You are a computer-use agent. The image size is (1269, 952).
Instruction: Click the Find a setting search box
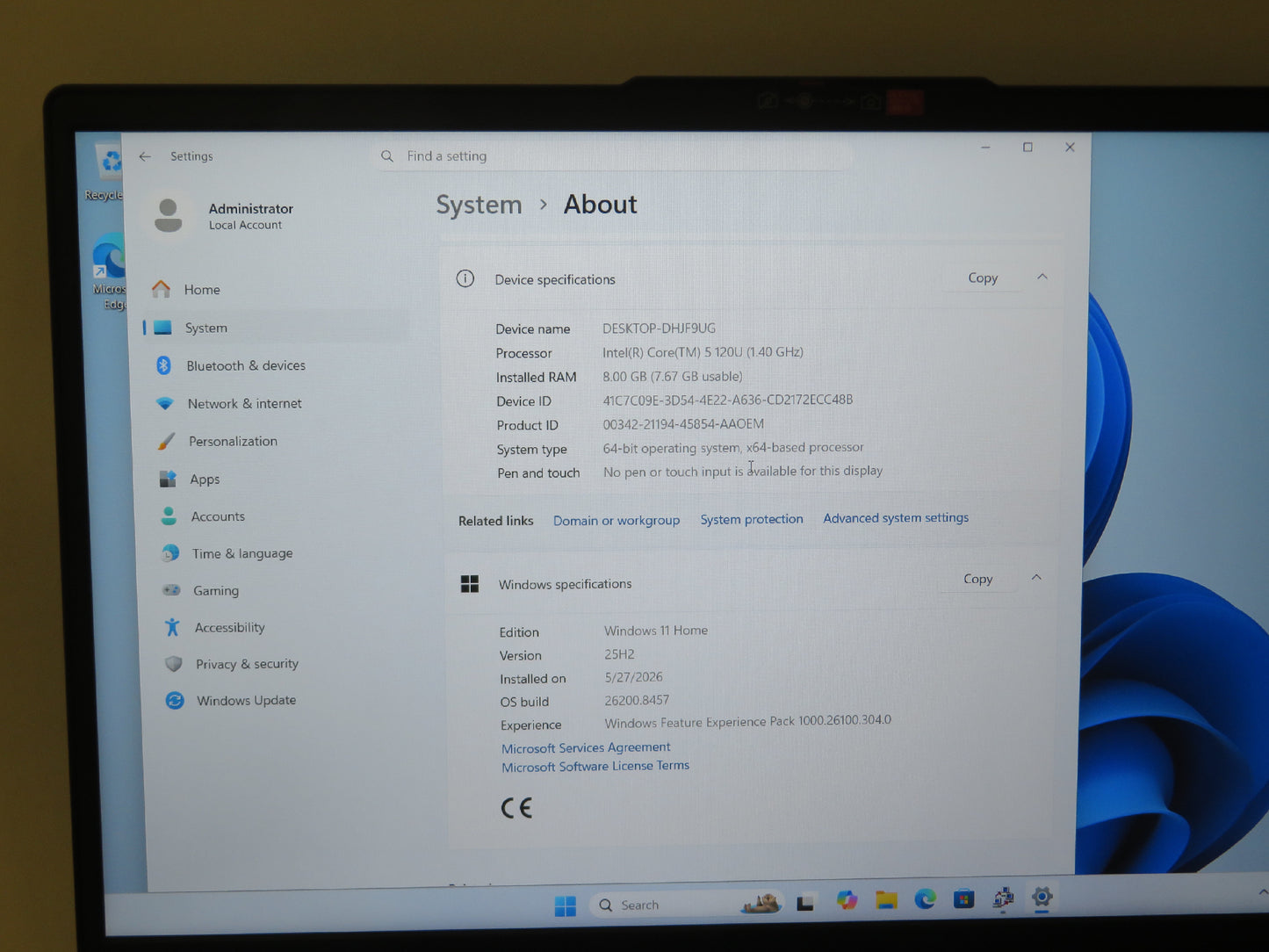pos(612,156)
